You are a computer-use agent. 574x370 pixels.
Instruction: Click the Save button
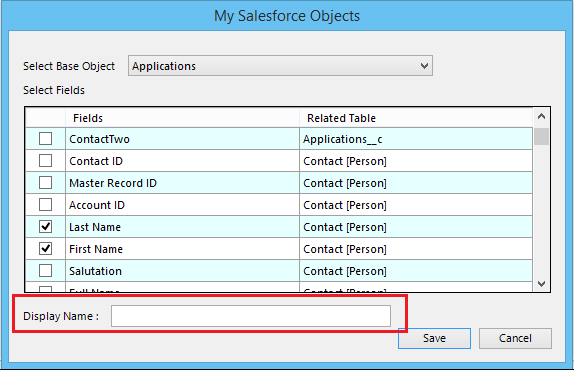(x=434, y=338)
